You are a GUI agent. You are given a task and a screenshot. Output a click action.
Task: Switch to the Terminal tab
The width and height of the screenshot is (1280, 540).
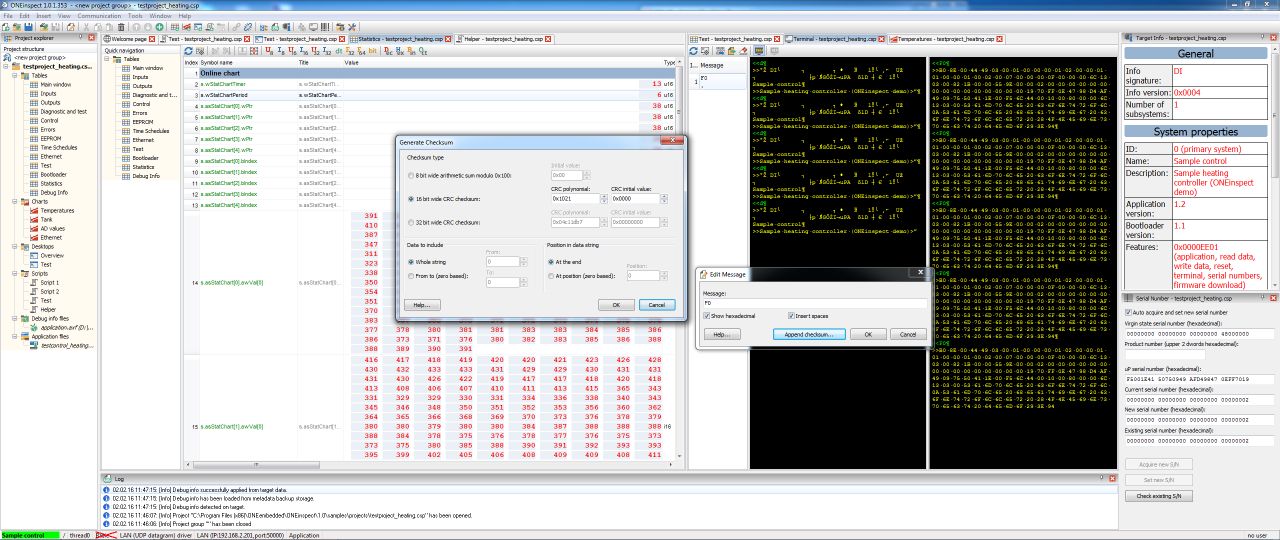pos(834,38)
